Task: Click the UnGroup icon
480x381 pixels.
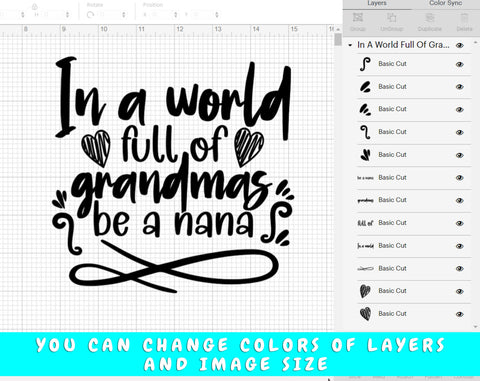Action: point(392,17)
